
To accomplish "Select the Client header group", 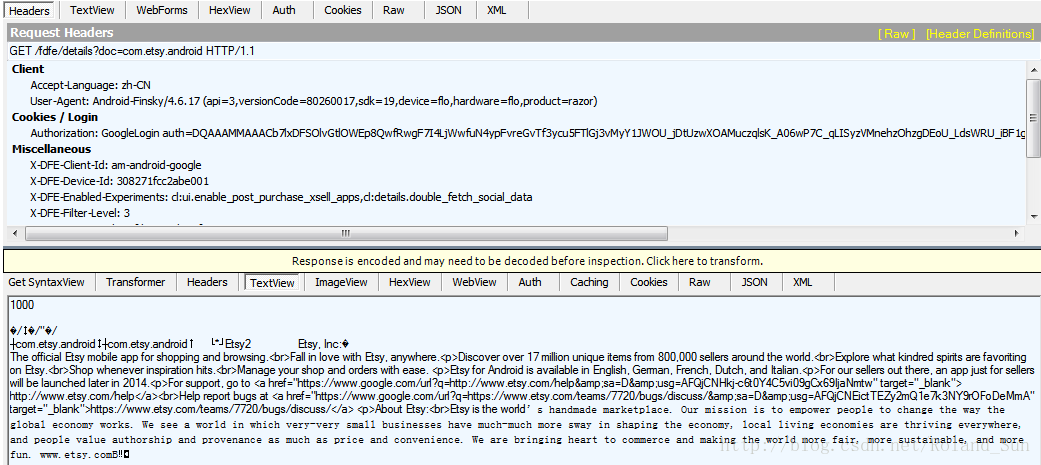I will pos(28,69).
